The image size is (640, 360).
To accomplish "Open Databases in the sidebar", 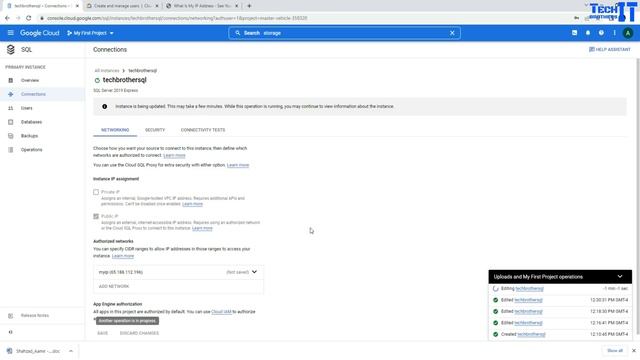I will point(31,122).
